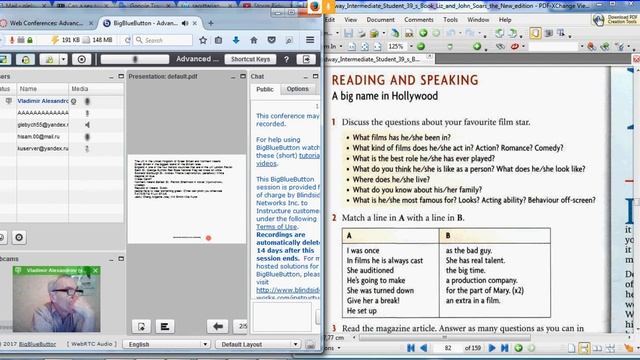This screenshot has height=360, width=640.
Task: Switch to Web Conferences browser tab
Action: pos(46,23)
